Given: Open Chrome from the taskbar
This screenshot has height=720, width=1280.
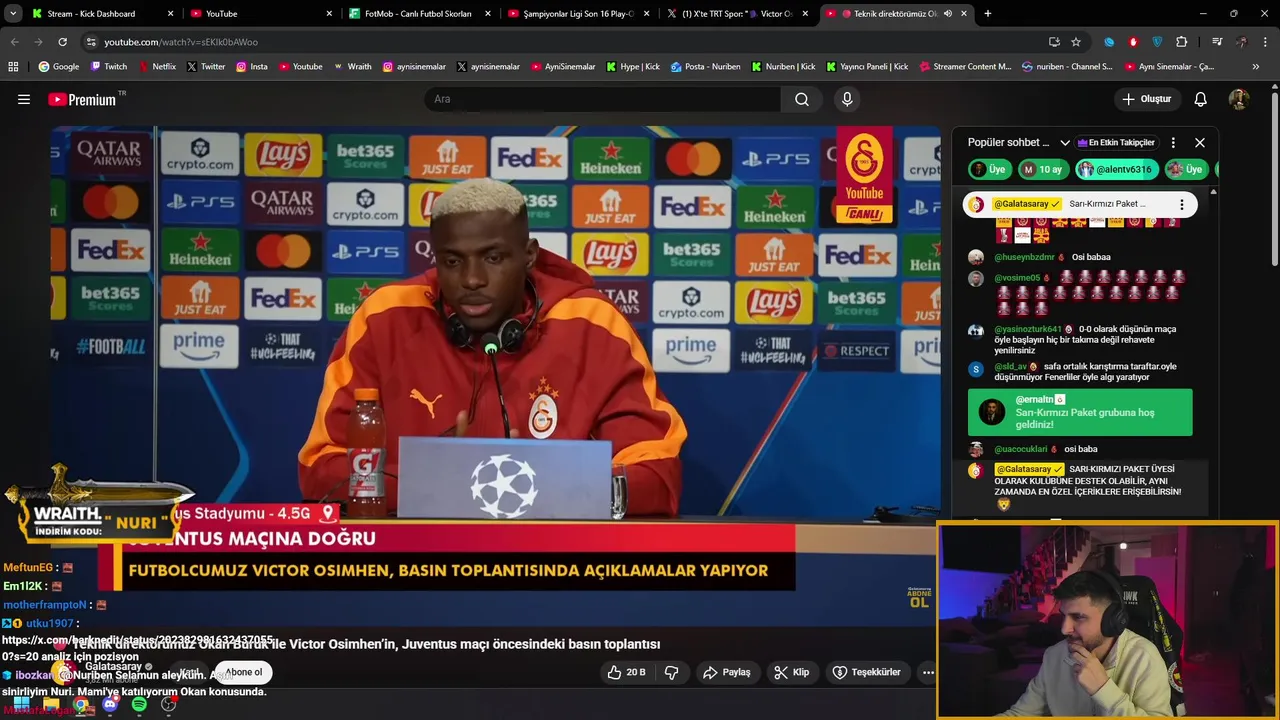Looking at the screenshot, I should coord(81,705).
